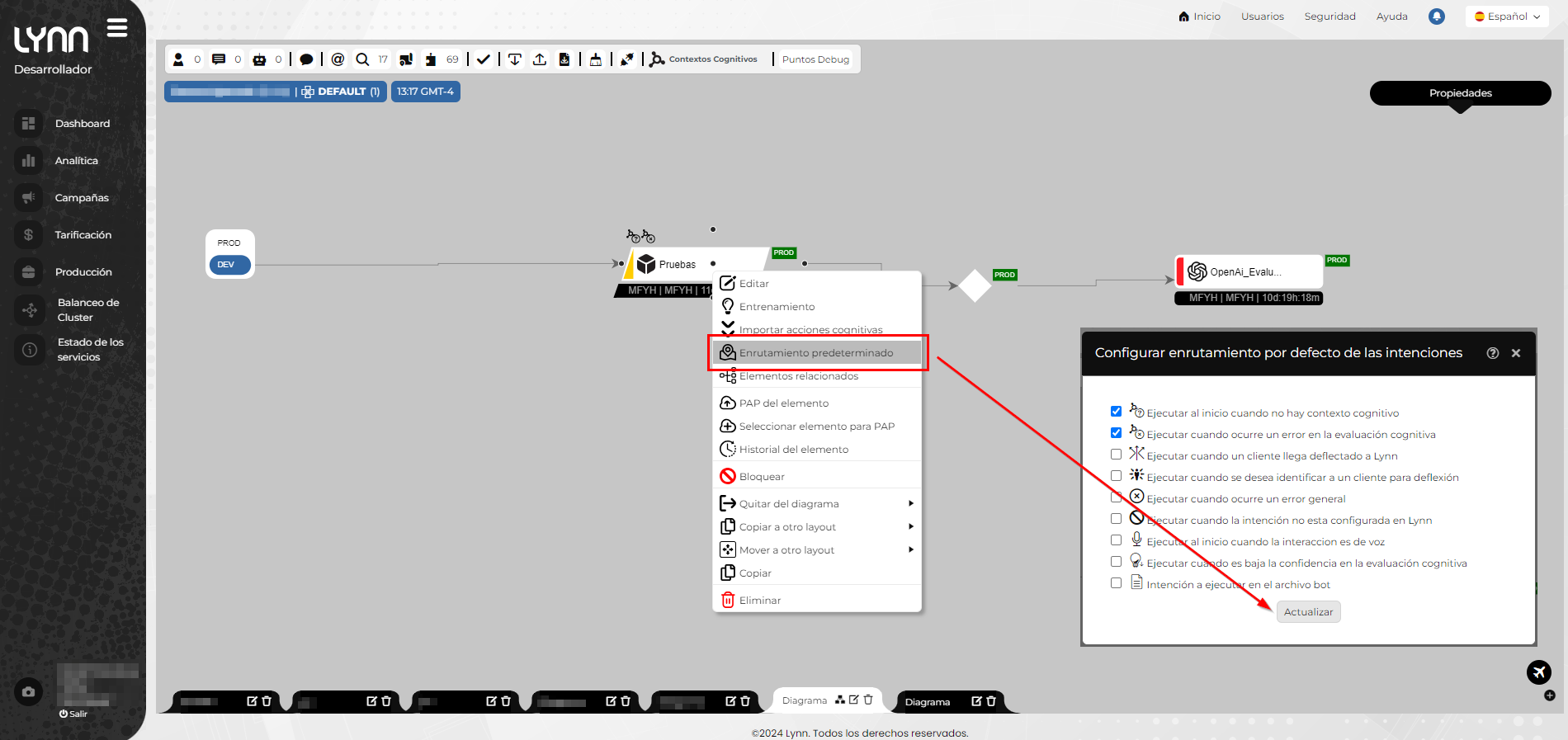
Task: Choose 'Historial del elemento' in context menu
Action: (793, 450)
